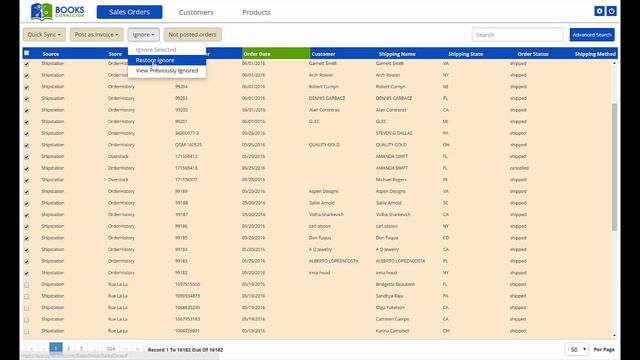
Task: Check the Bridgette Beaubien order row
Action: click(27, 285)
